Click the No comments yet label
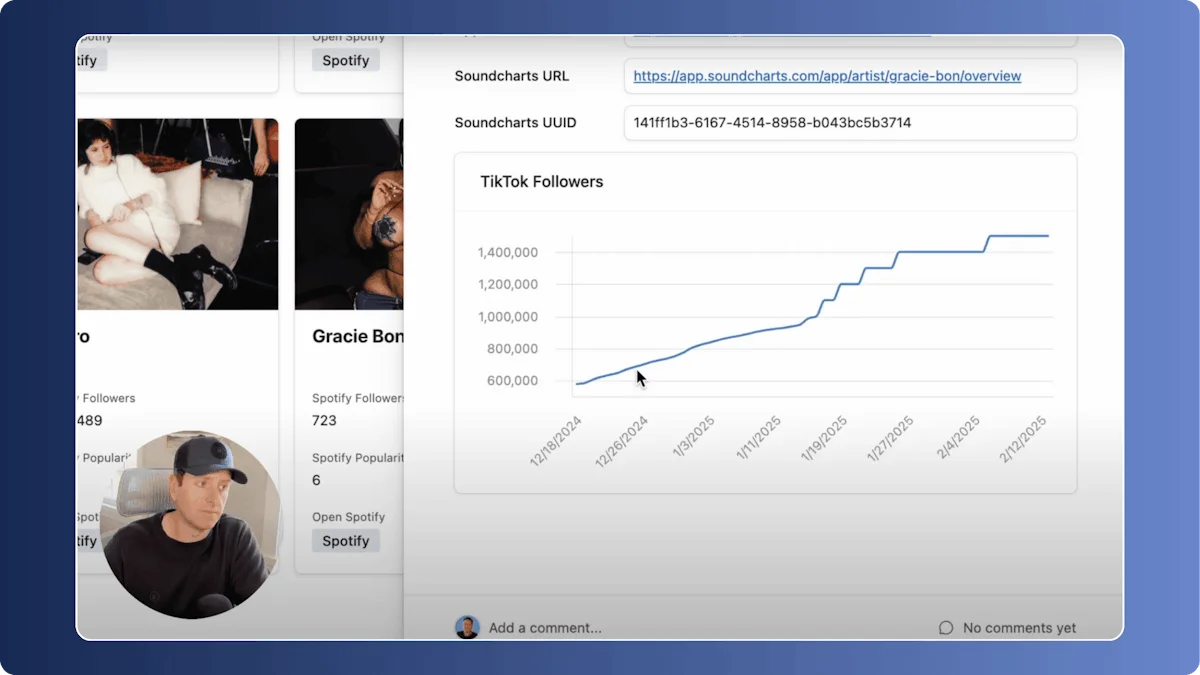The image size is (1200, 675). coord(1019,627)
